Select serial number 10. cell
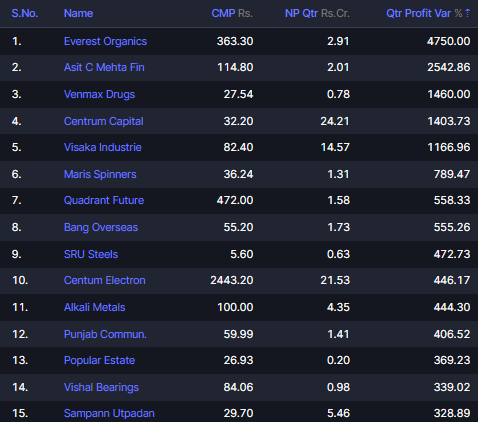 (x=20, y=280)
